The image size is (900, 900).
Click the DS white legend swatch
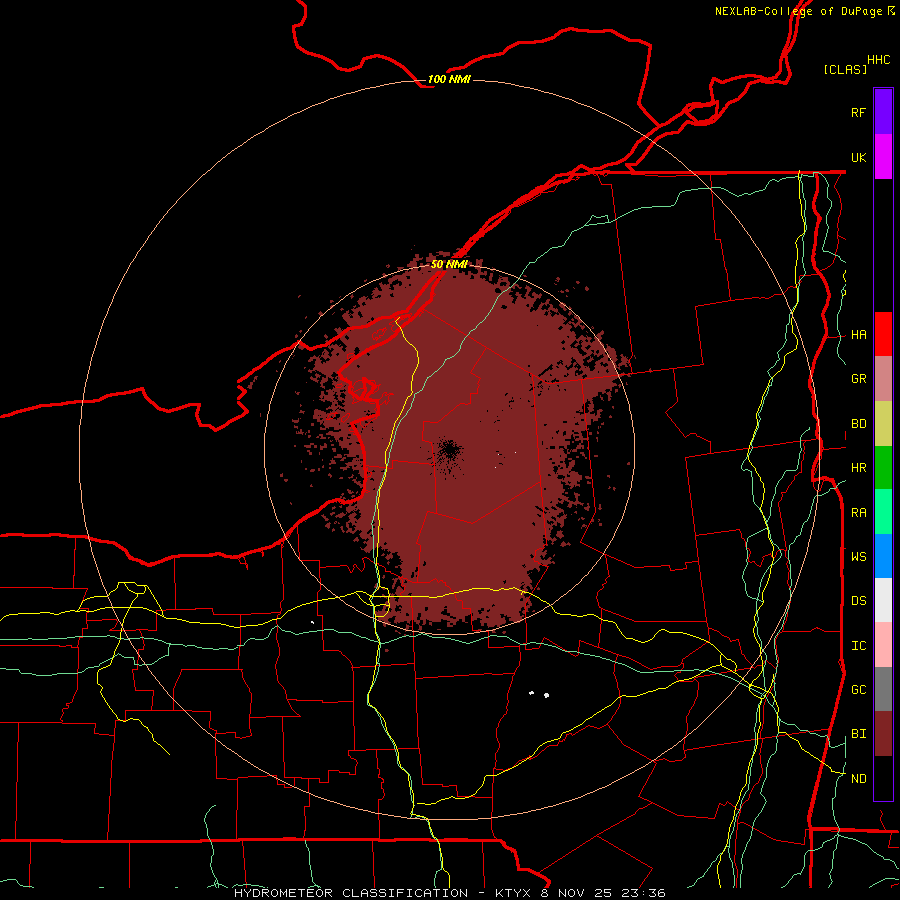[883, 600]
